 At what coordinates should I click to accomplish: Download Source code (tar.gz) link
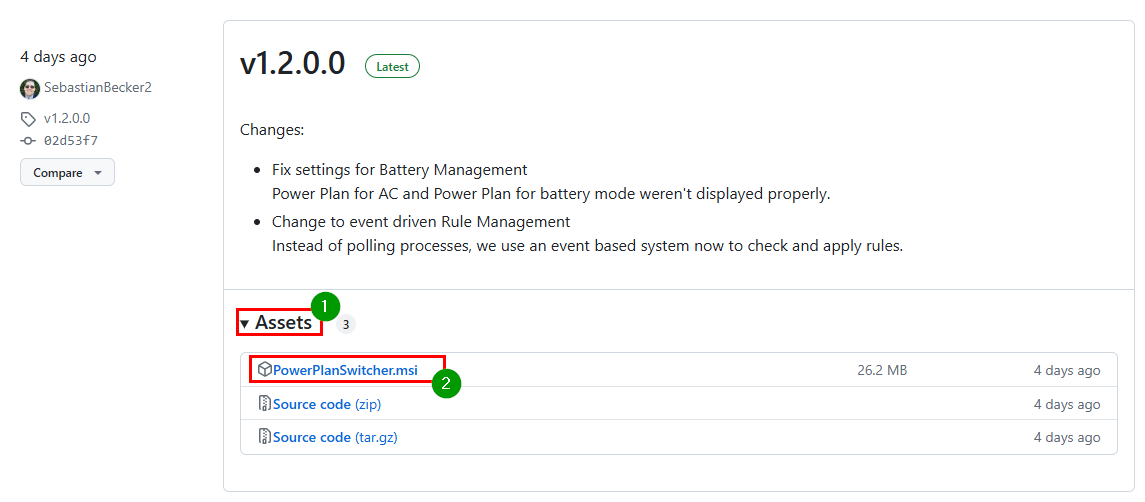point(335,438)
